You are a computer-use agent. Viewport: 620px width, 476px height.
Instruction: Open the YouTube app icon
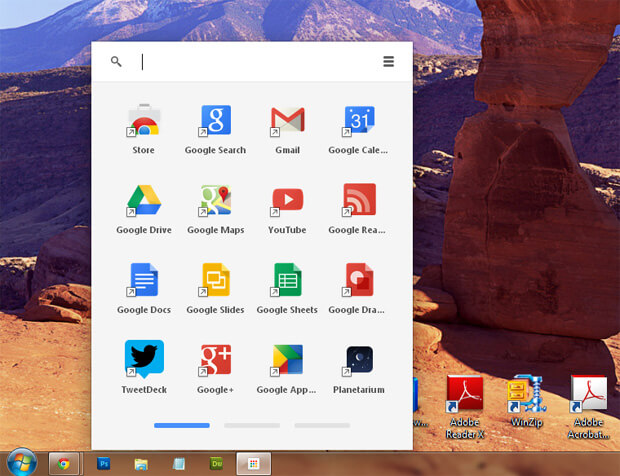[287, 200]
